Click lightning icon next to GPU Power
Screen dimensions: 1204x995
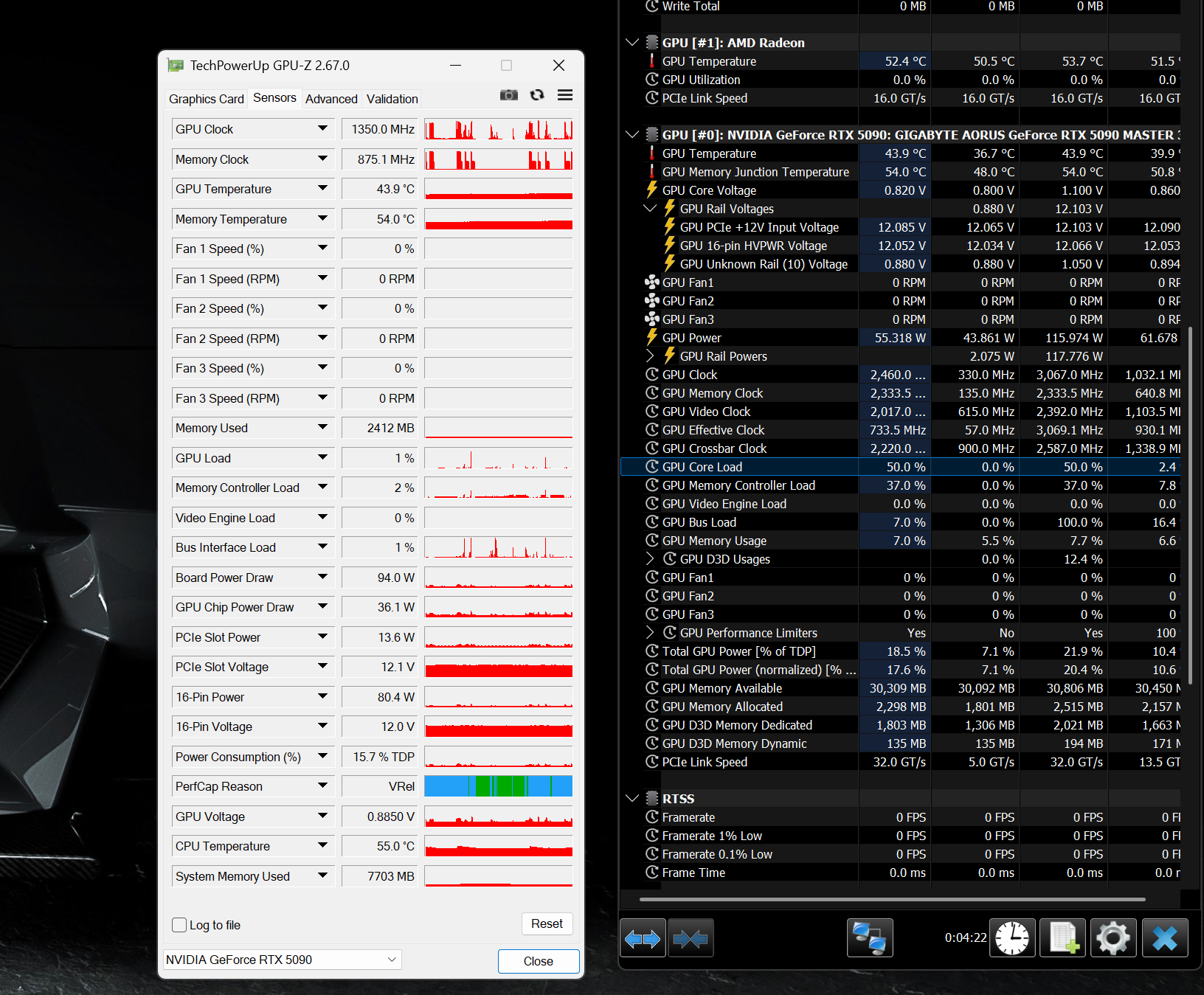click(652, 338)
